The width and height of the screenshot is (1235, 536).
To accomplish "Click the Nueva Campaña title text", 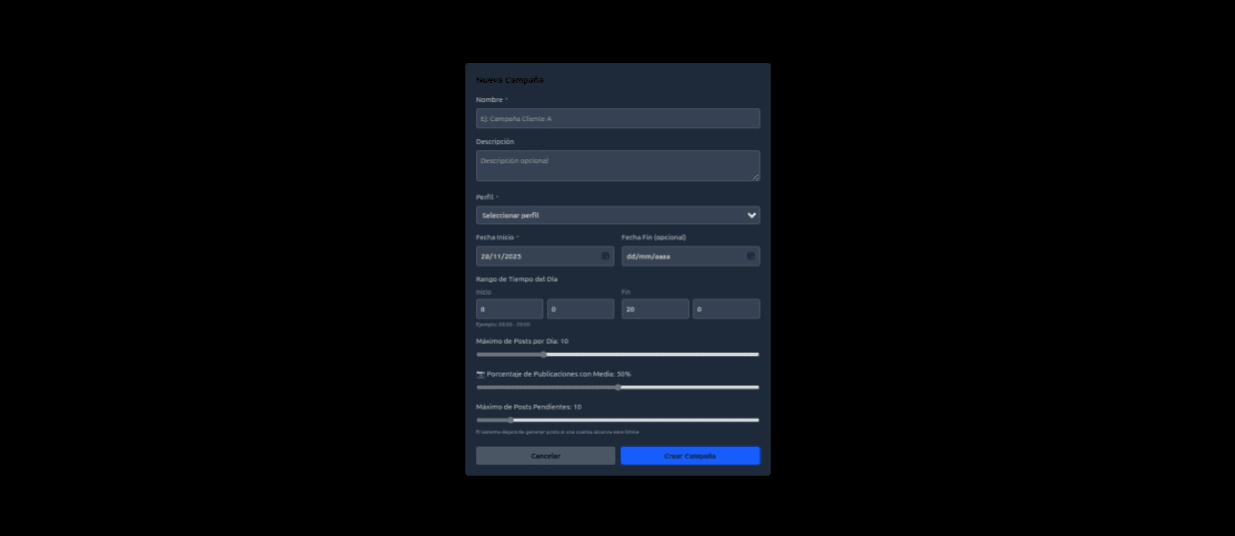I will (510, 80).
